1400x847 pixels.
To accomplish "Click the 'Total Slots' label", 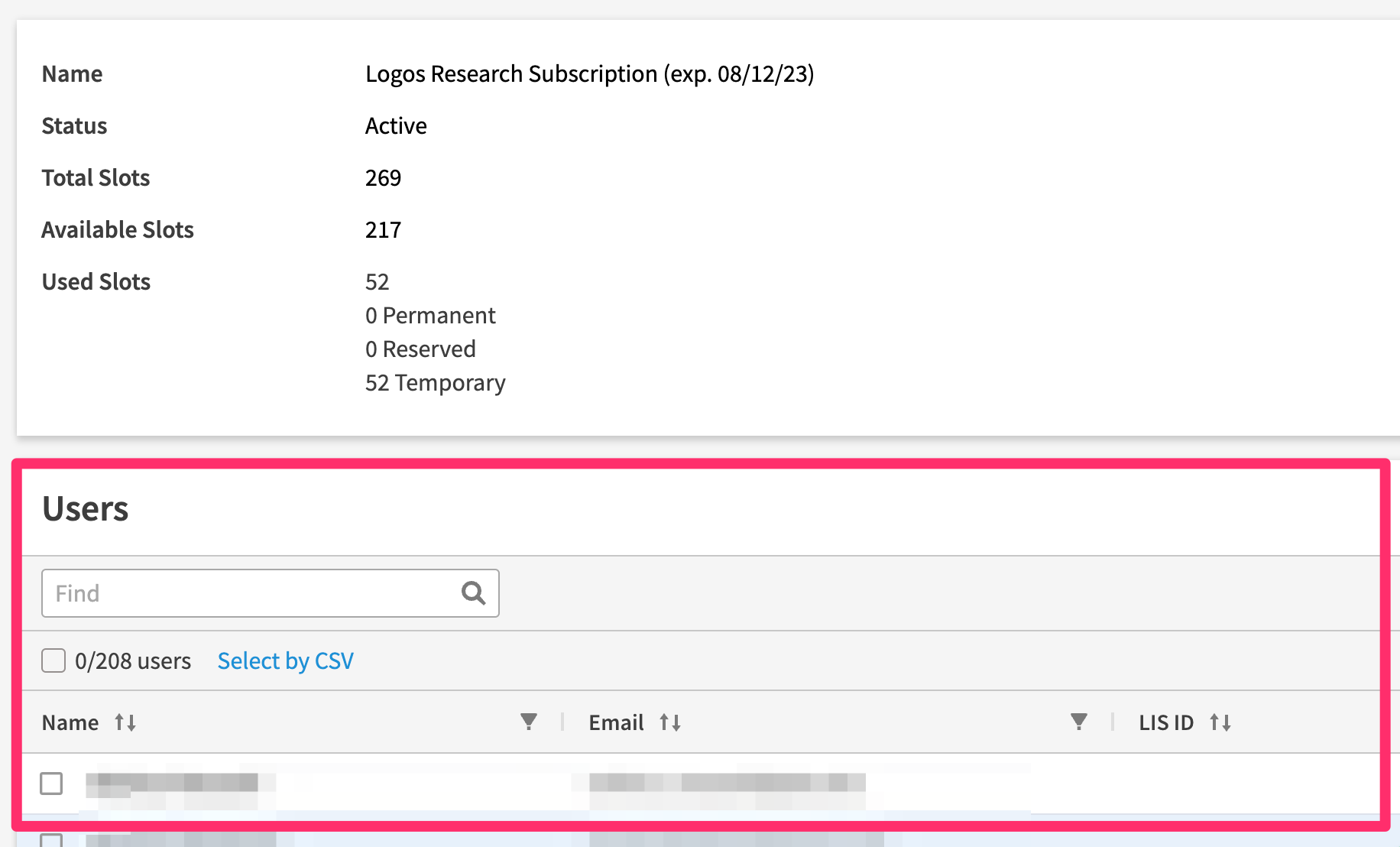I will pyautogui.click(x=96, y=177).
